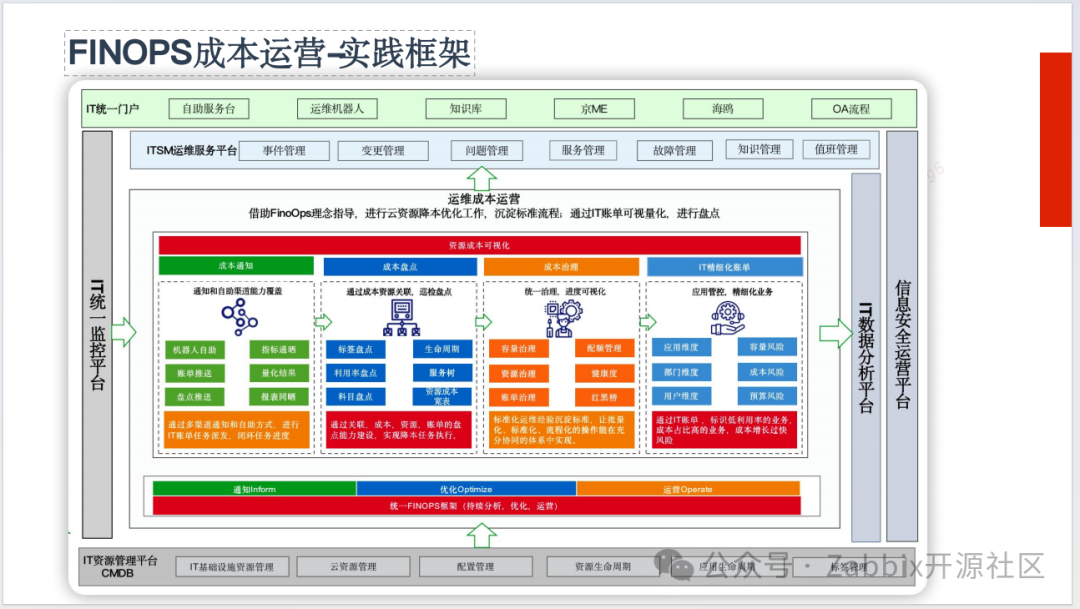Image resolution: width=1080 pixels, height=609 pixels.
Task: Click the 用户维度 block
Action: tap(681, 396)
